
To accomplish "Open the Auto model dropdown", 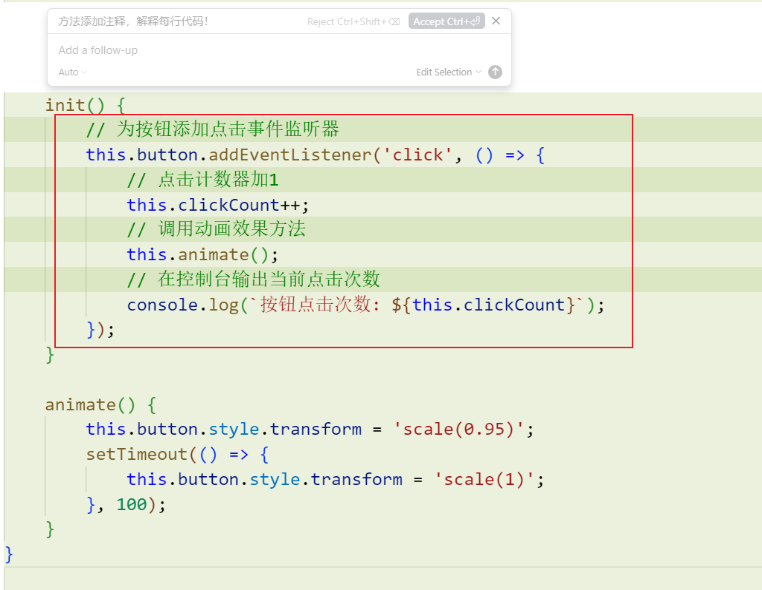I will click(x=72, y=72).
